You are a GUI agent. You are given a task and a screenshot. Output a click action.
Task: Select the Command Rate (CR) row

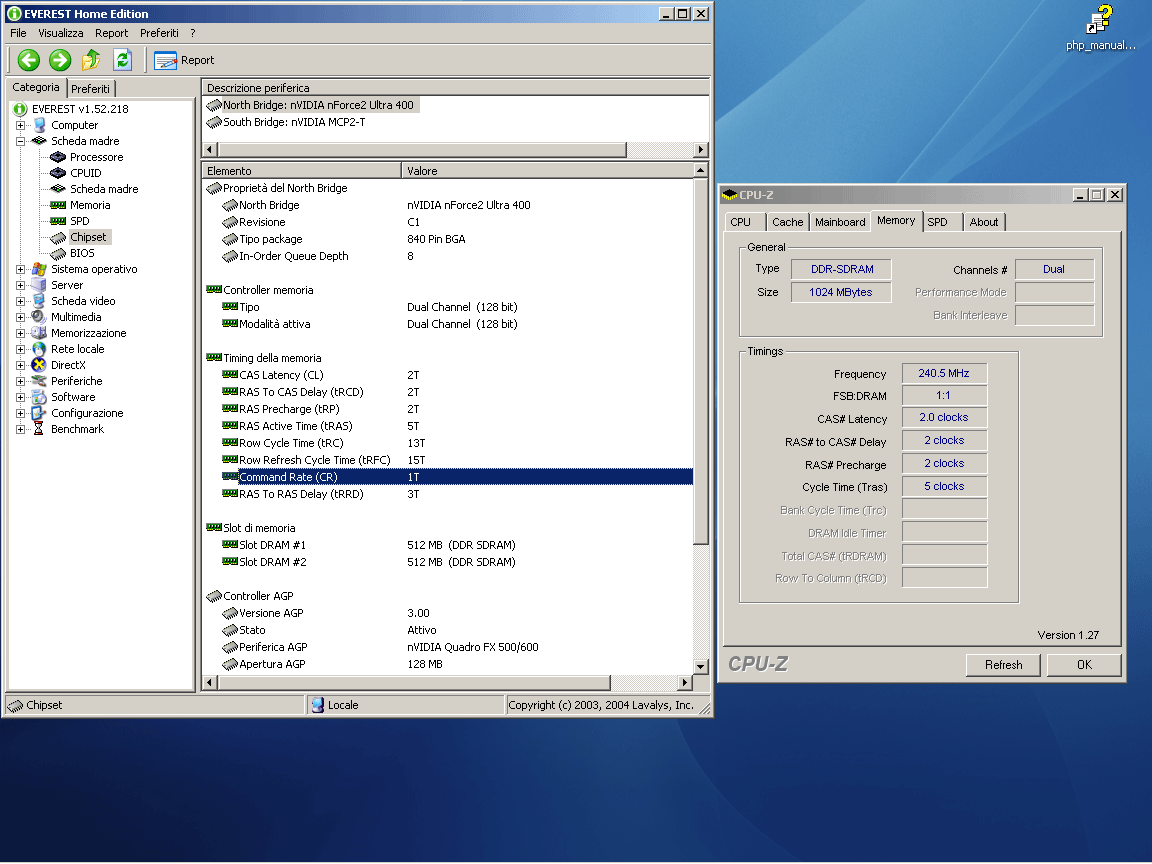(448, 478)
